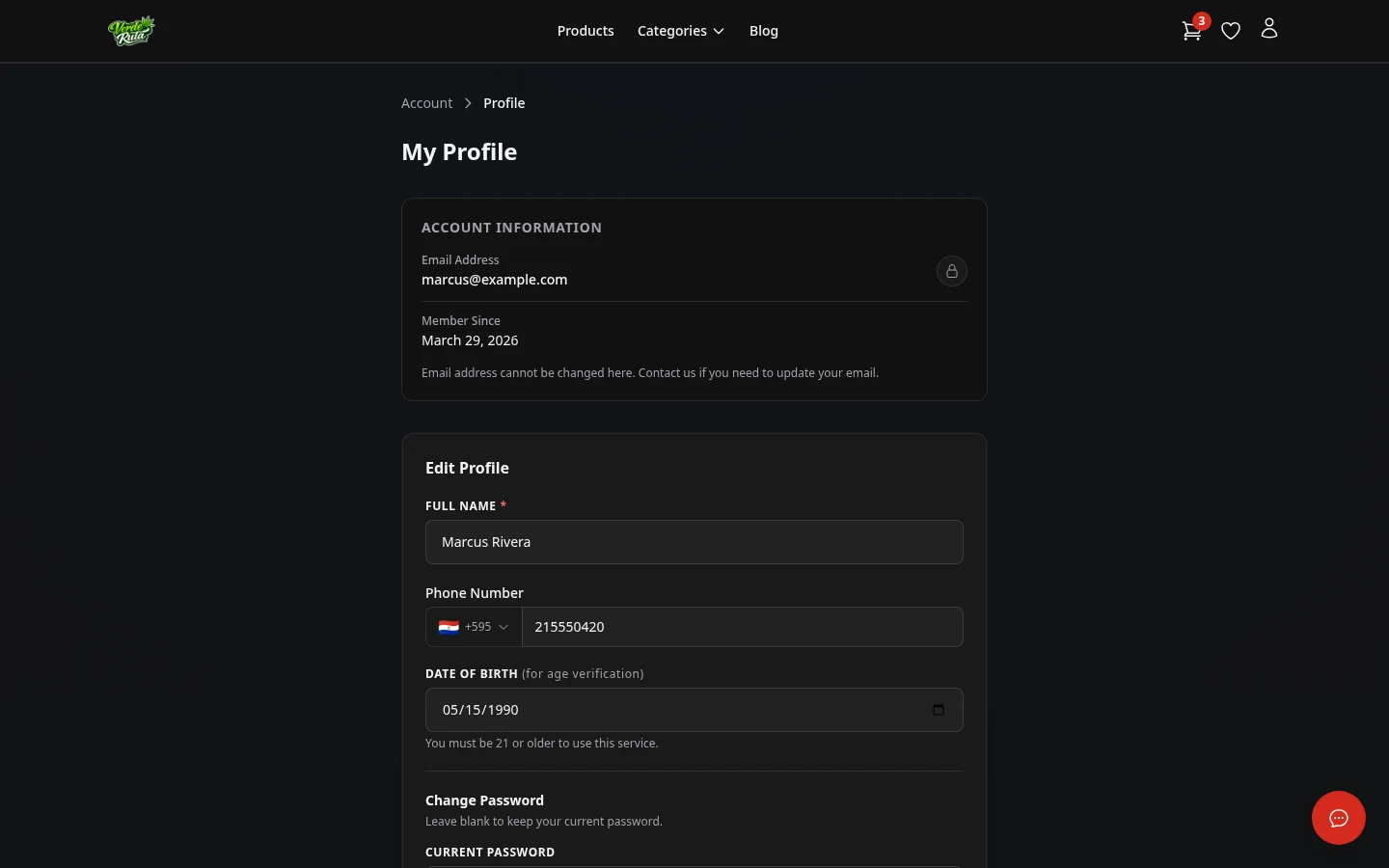Open the shopping cart with 3 items
The width and height of the screenshot is (1389, 868).
pos(1192,30)
